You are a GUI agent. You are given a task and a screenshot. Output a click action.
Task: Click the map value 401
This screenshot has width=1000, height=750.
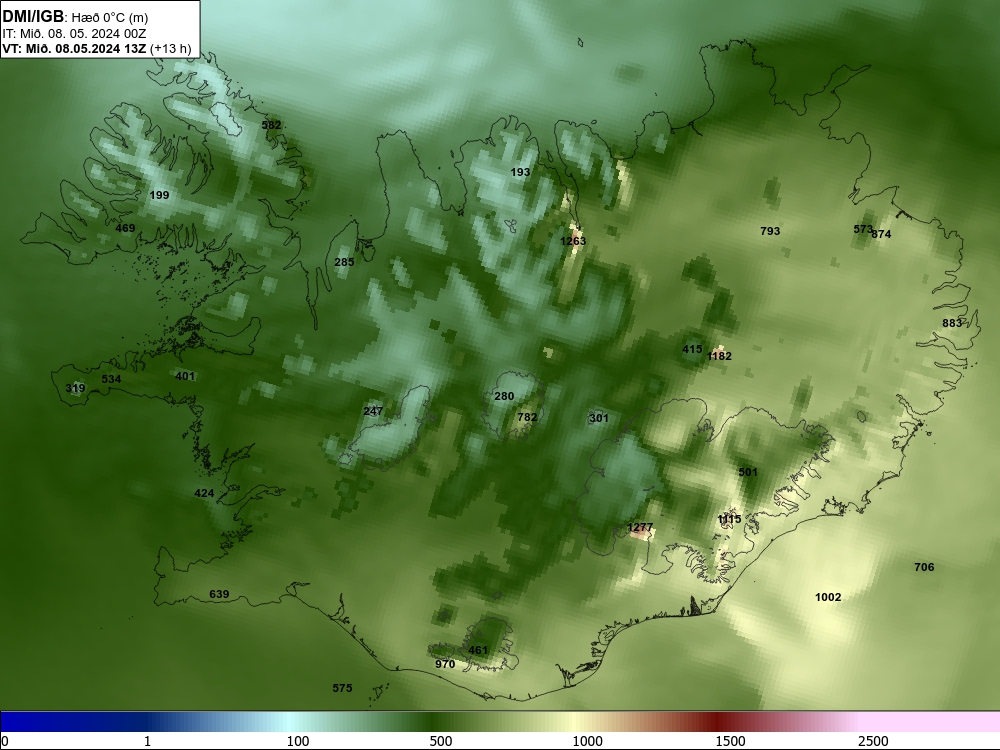[x=185, y=376]
